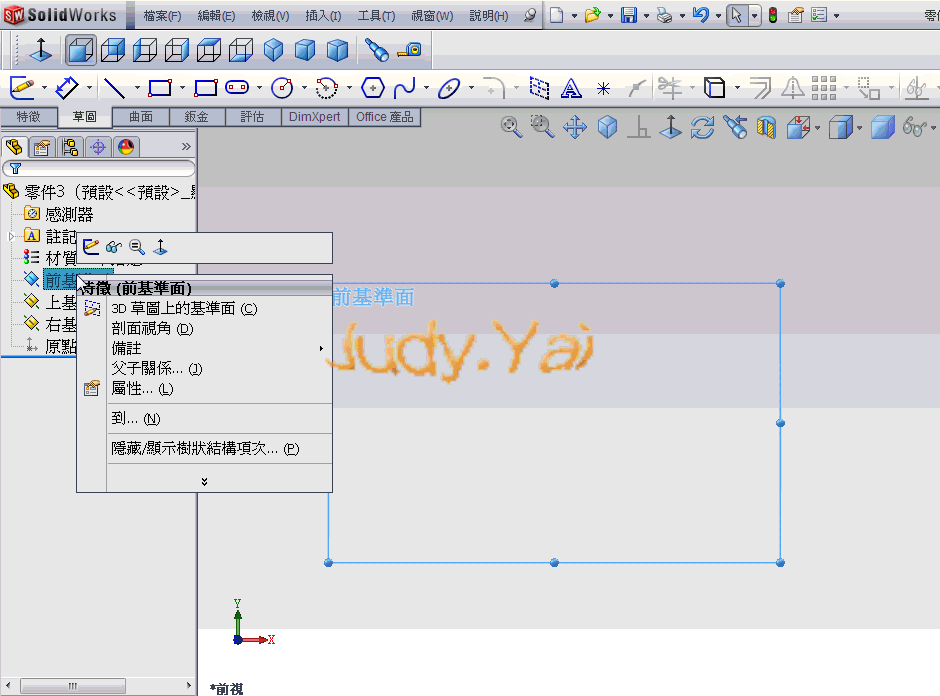Select the Sketch Text tool
Image resolution: width=940 pixels, height=696 pixels.
[570, 89]
